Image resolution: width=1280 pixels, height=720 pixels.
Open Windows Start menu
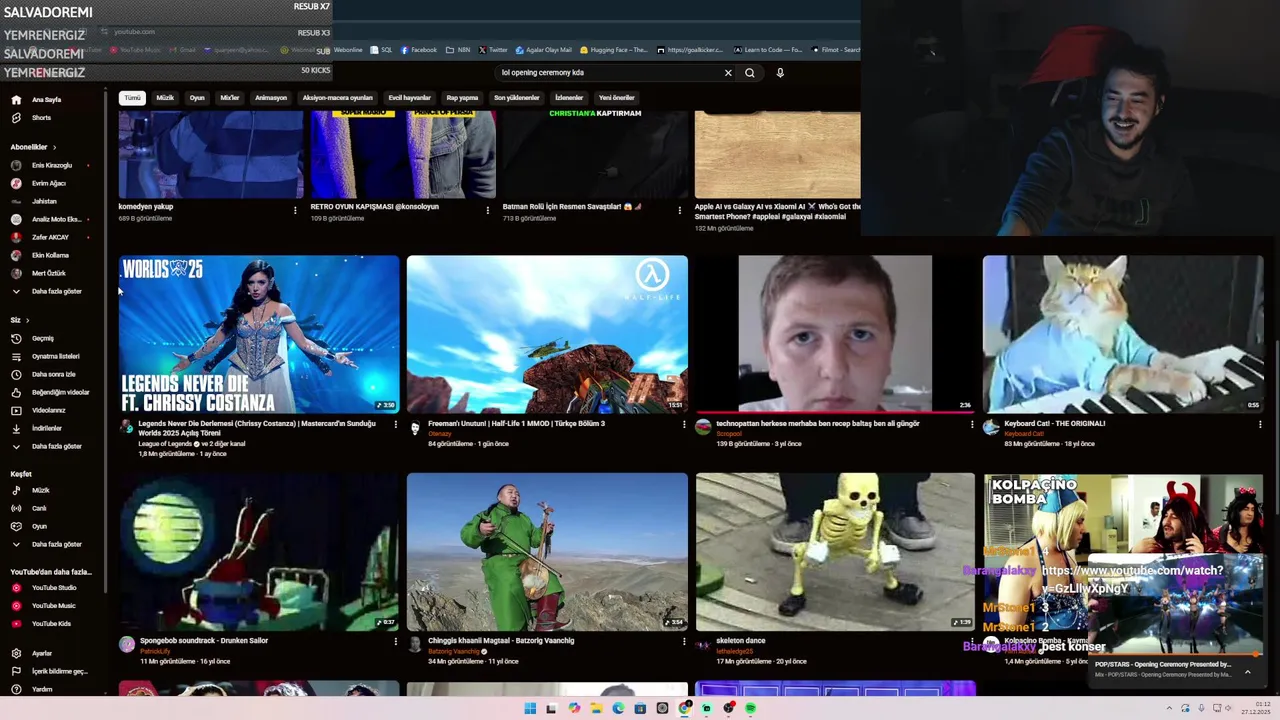[x=530, y=709]
